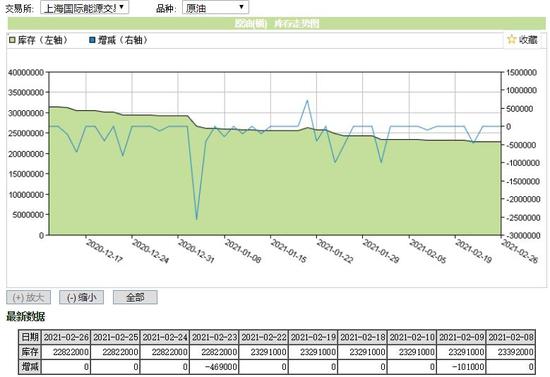The height and width of the screenshot is (377, 550).
Task: Click the 原油 dropdown arrow
Action: click(x=241, y=7)
